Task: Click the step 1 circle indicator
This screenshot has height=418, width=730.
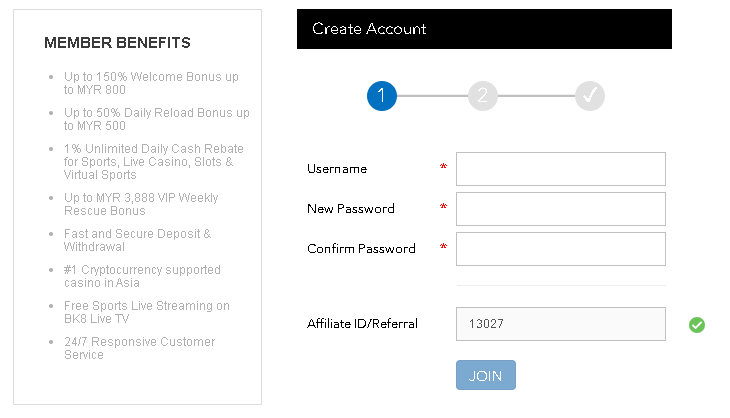Action: point(382,96)
